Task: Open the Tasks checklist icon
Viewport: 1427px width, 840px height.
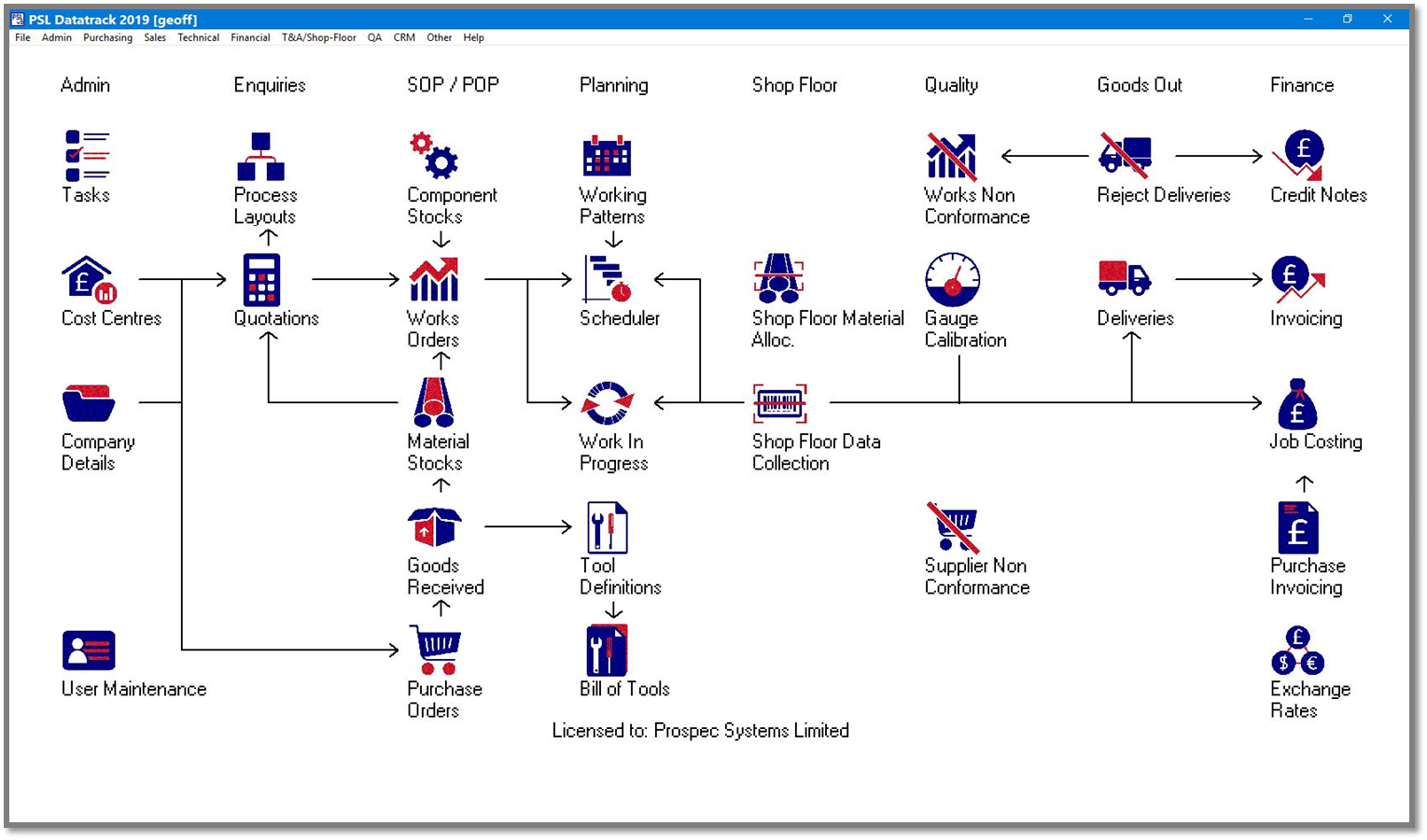Action: [x=87, y=156]
